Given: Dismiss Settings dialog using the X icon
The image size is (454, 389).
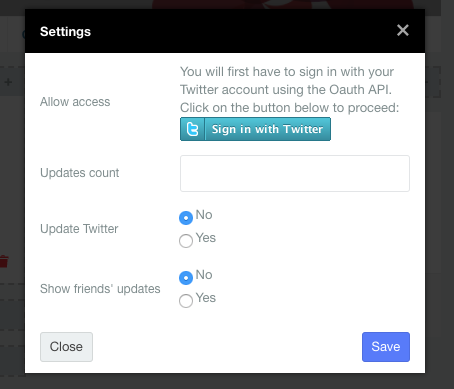Looking at the screenshot, I should (403, 30).
